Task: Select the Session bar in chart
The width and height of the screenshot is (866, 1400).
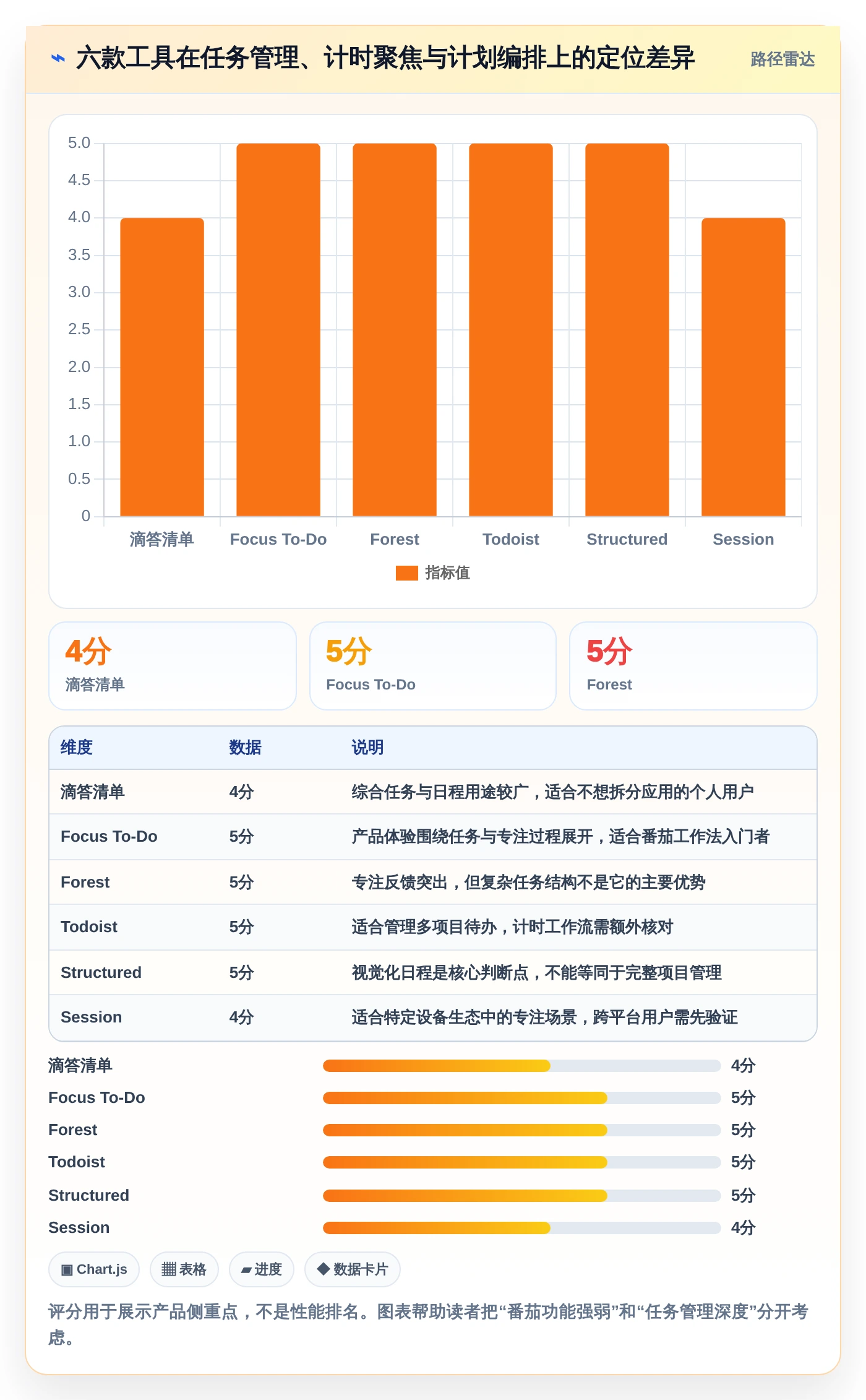Action: pyautogui.click(x=744, y=366)
